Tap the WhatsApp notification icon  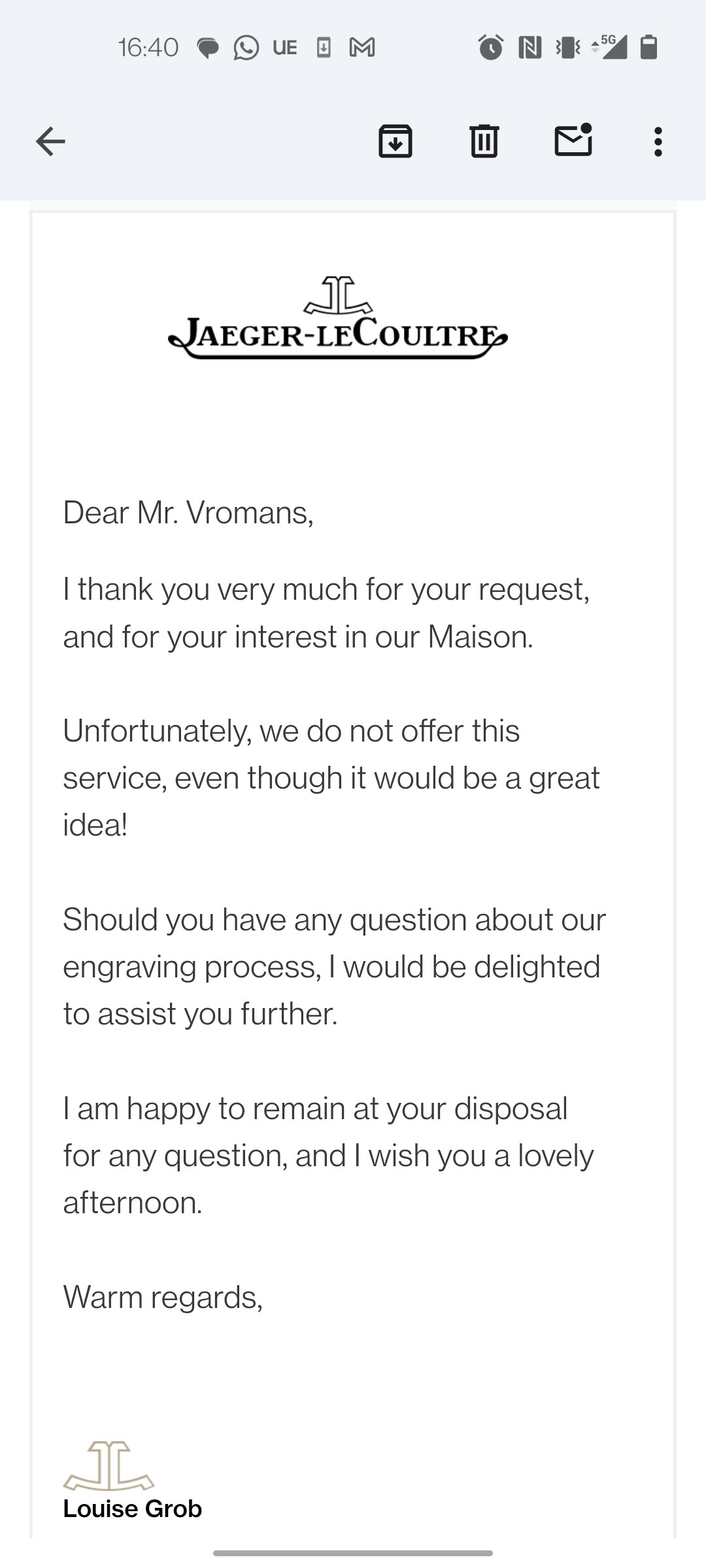click(246, 48)
